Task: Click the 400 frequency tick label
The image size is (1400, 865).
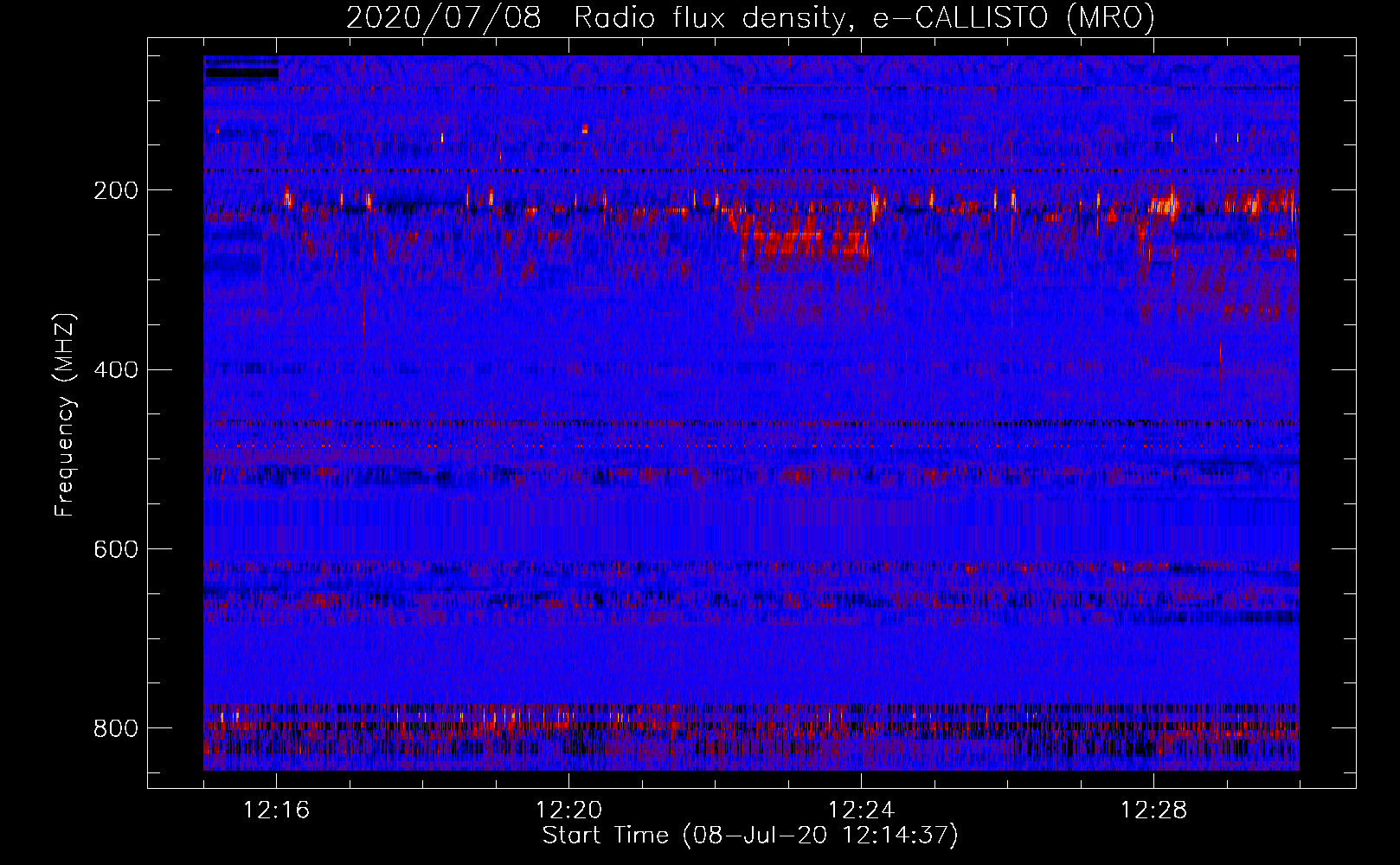Action: point(116,370)
